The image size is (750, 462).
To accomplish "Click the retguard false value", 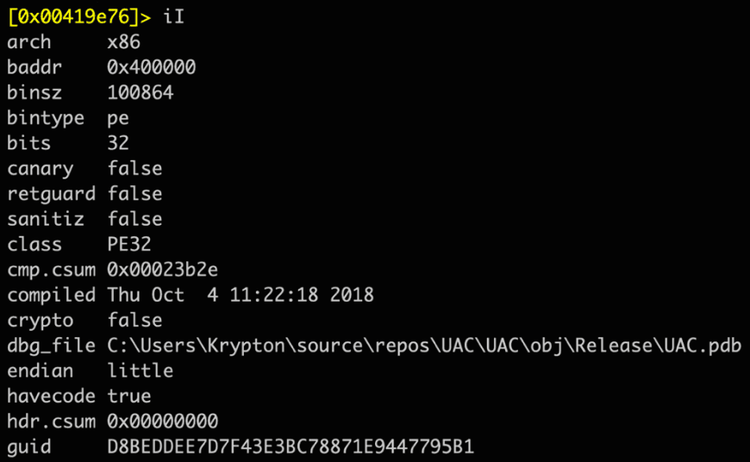I will (135, 193).
